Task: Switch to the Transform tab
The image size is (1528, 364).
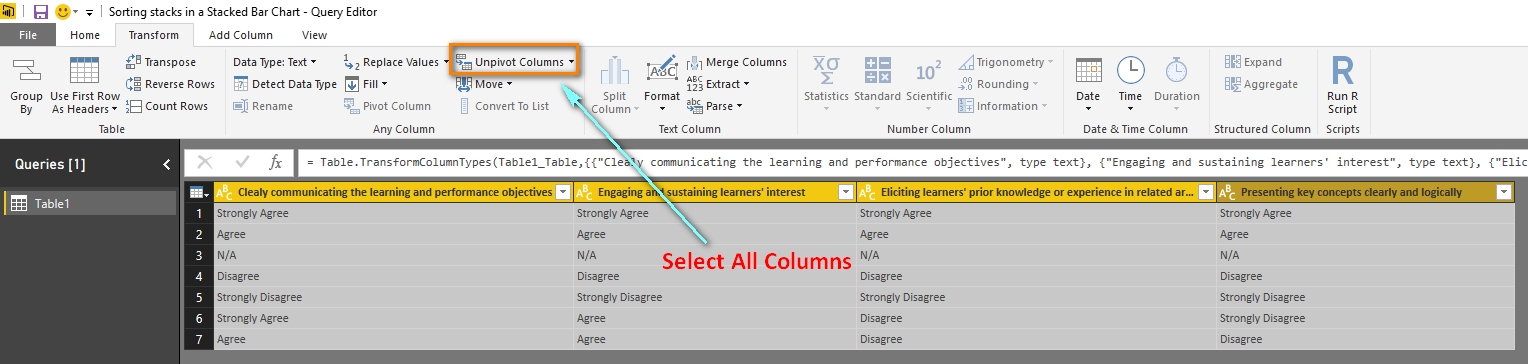Action: click(154, 35)
